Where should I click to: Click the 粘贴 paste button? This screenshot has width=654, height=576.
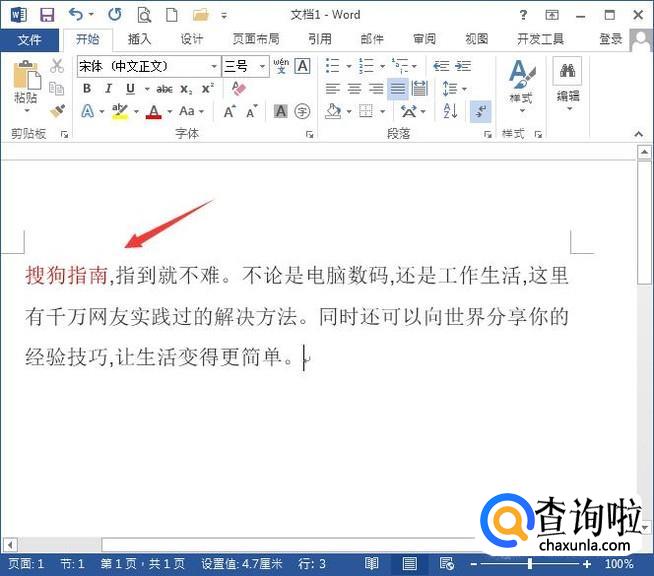click(26, 85)
